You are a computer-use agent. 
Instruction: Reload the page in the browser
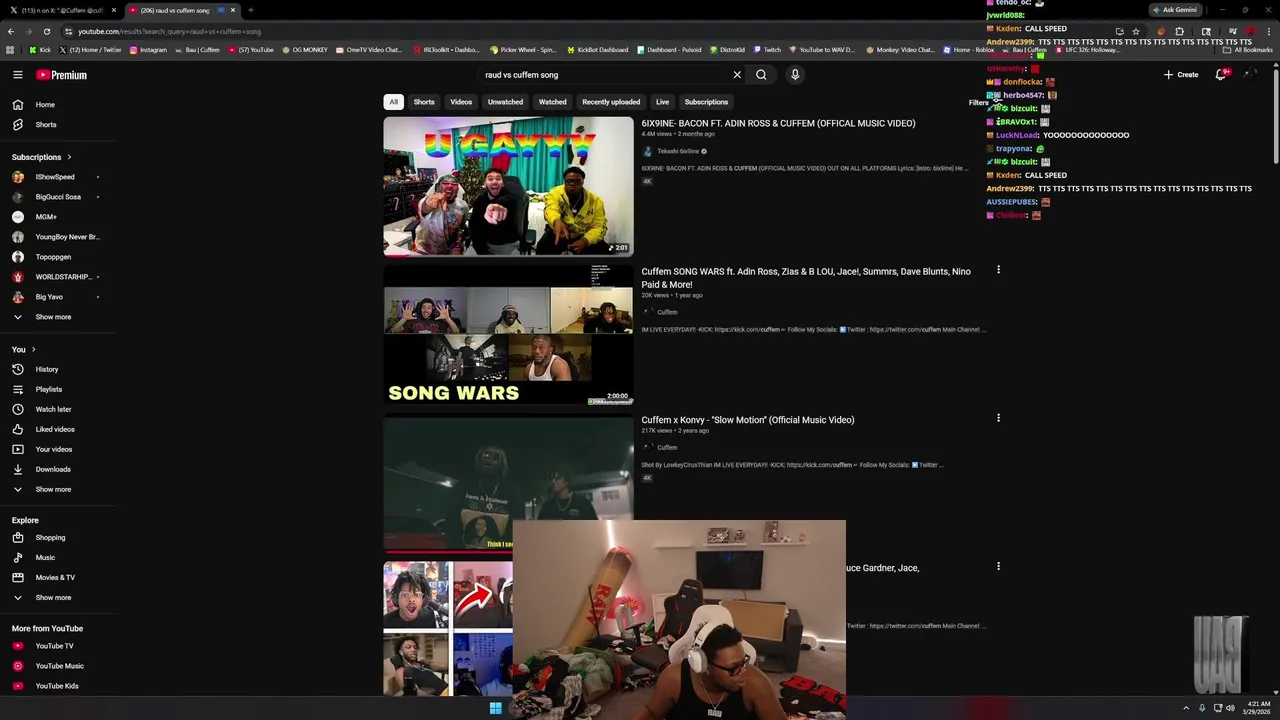point(46,31)
